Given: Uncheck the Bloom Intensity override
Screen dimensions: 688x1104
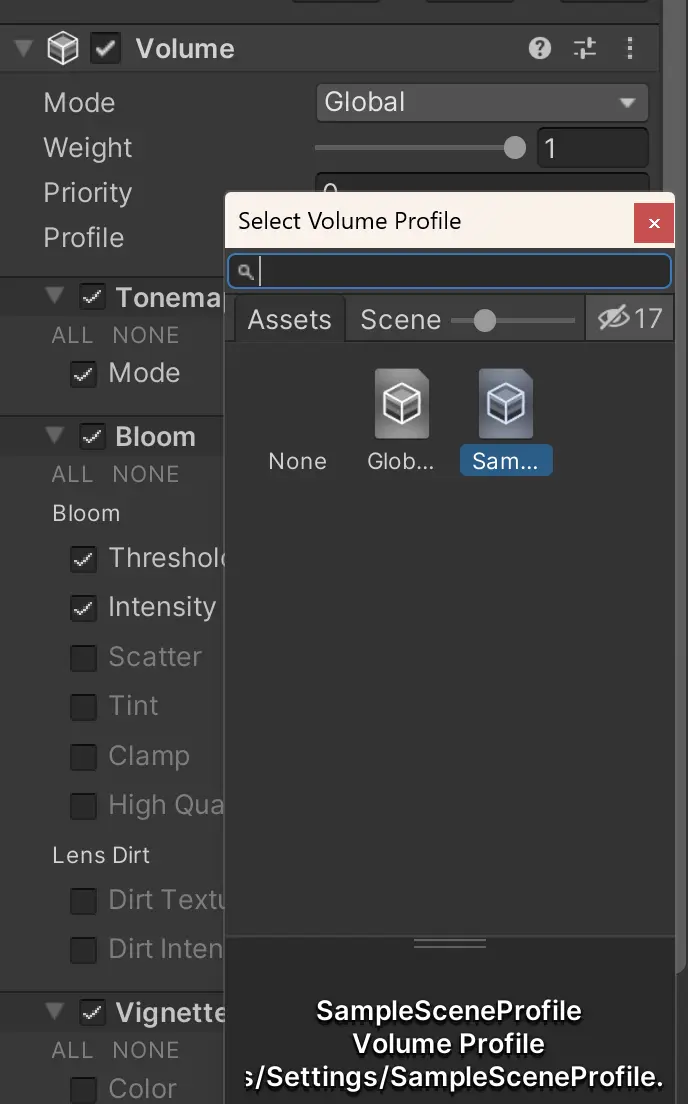Looking at the screenshot, I should (83, 608).
